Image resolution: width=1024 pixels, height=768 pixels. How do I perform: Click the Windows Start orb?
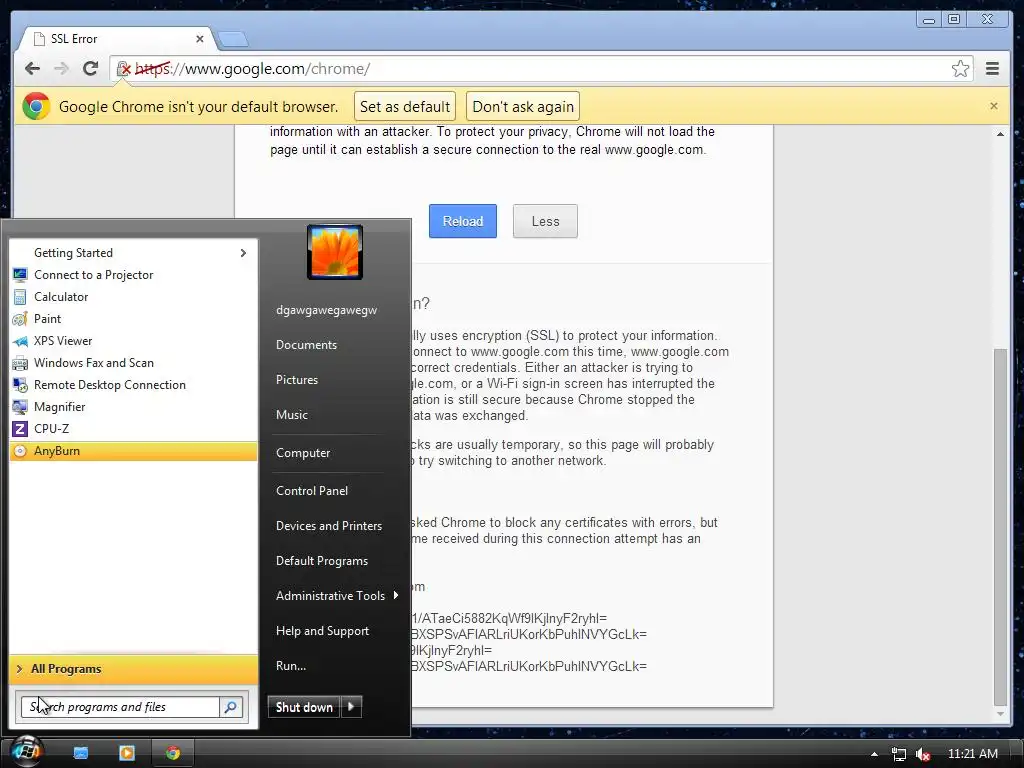26,752
